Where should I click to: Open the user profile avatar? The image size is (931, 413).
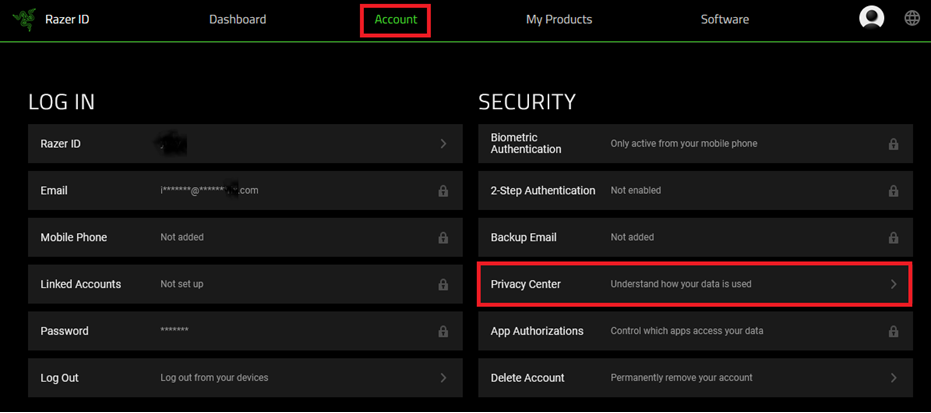[872, 18]
